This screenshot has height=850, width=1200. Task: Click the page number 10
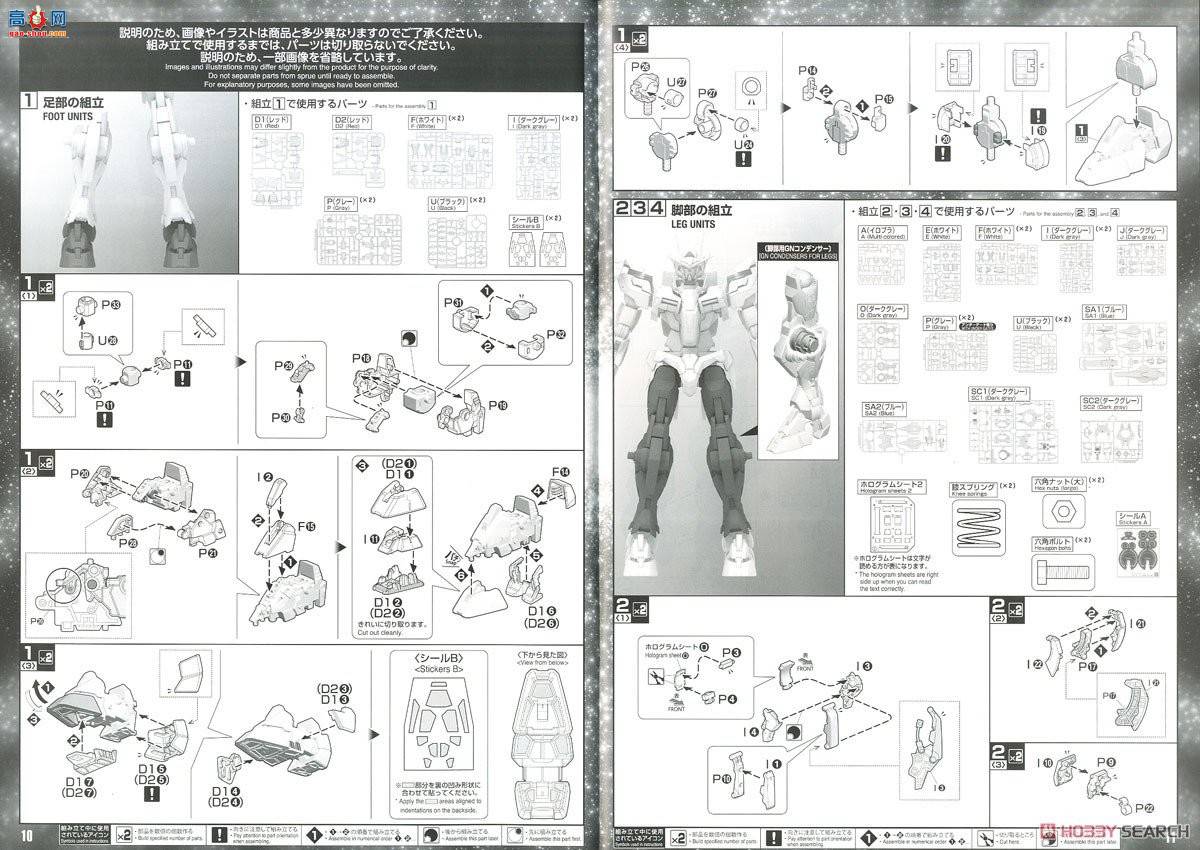27,835
